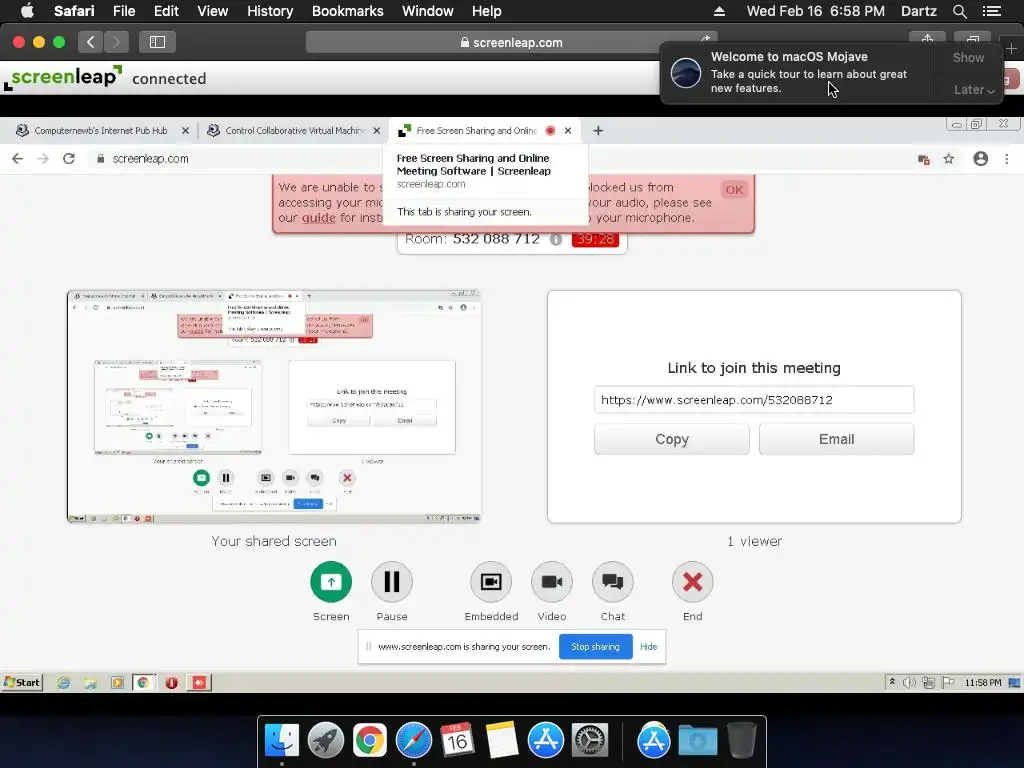Open Windows Explorer folder from taskbar
Viewport: 1024px width, 768px height.
coord(90,682)
